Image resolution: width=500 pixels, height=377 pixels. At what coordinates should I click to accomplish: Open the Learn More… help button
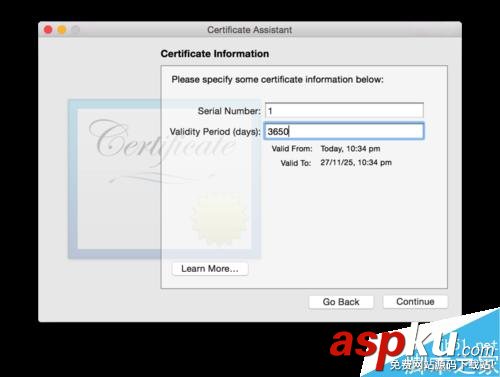coord(210,269)
